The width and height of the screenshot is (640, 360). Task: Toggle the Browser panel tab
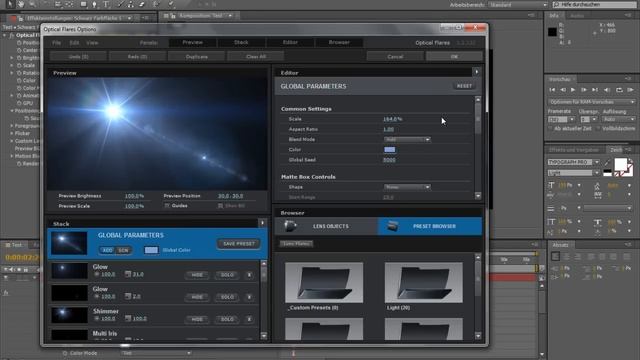(339, 42)
